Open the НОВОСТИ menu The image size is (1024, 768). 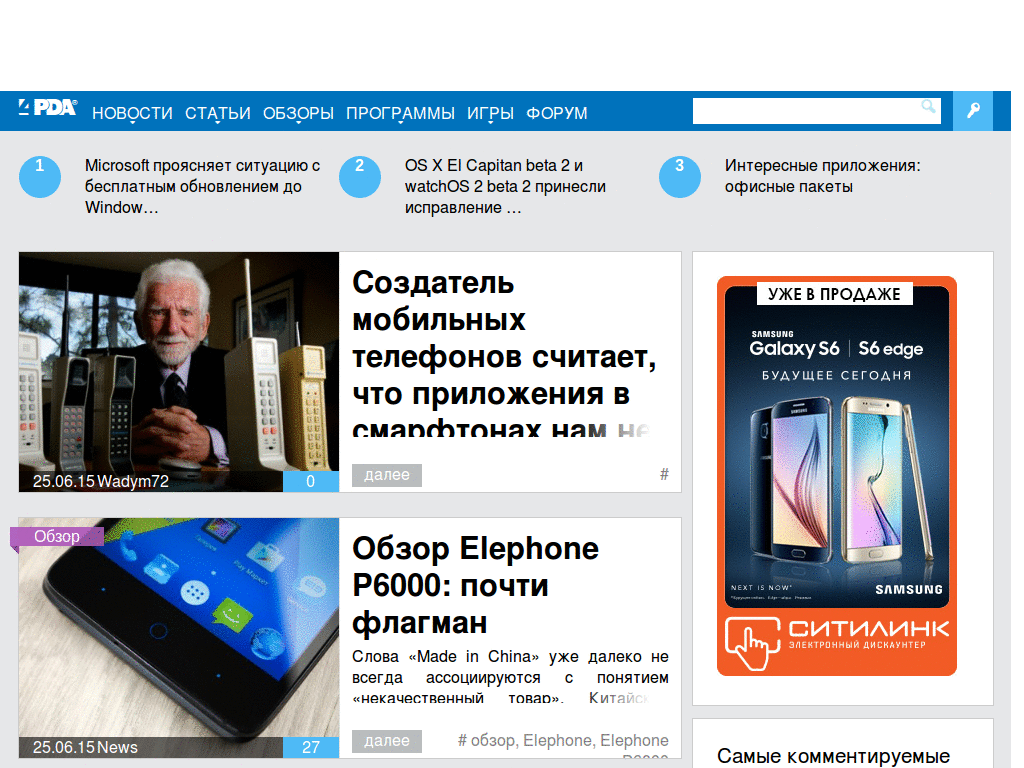click(132, 113)
